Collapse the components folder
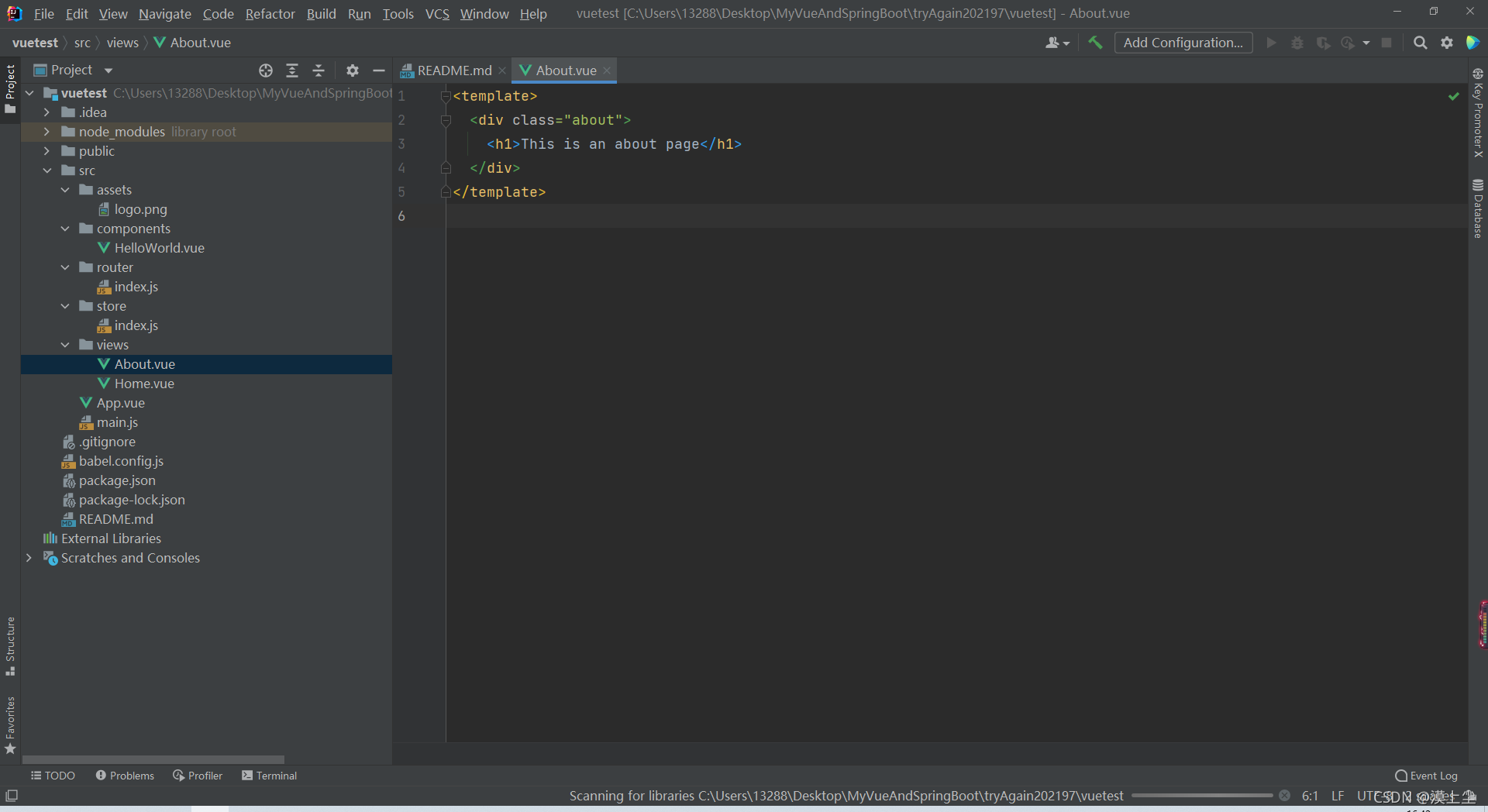 click(x=65, y=229)
